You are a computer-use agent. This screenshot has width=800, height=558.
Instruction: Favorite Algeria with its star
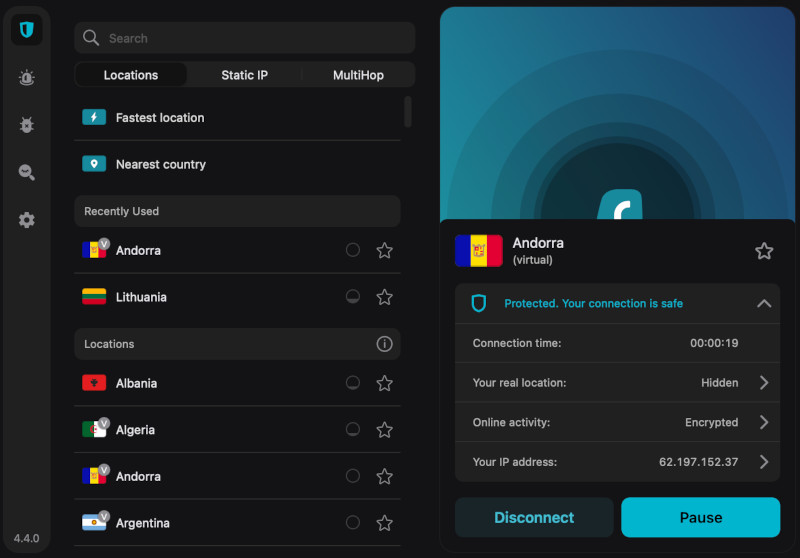tap(384, 430)
